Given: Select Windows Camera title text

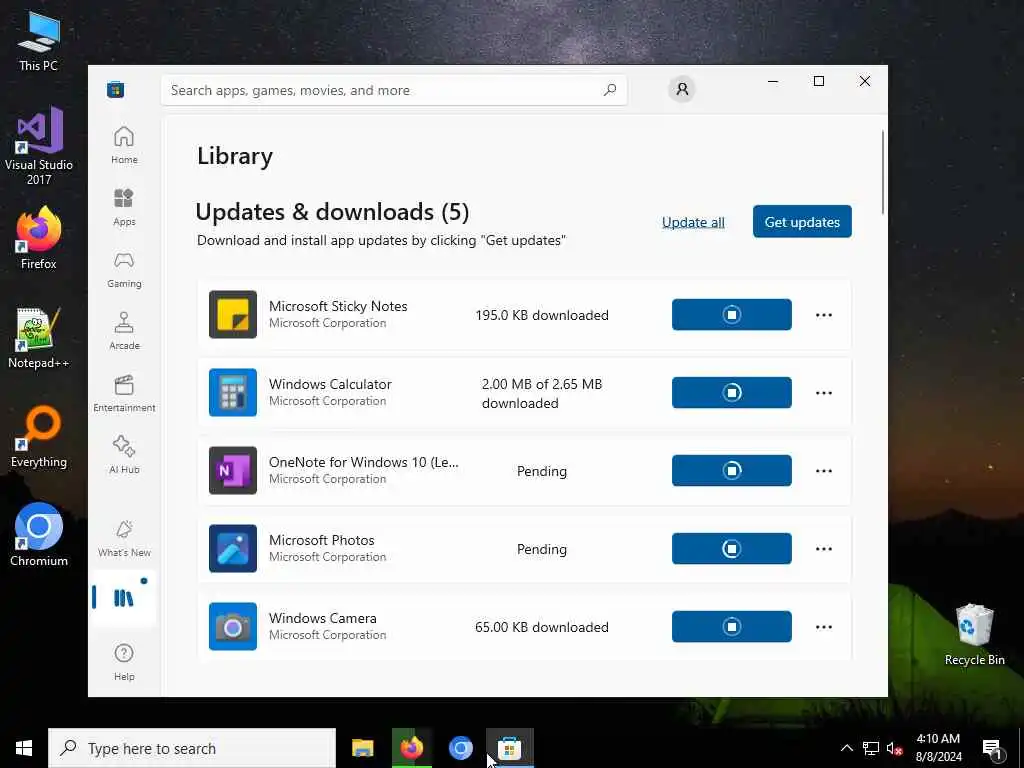Looking at the screenshot, I should tap(323, 618).
